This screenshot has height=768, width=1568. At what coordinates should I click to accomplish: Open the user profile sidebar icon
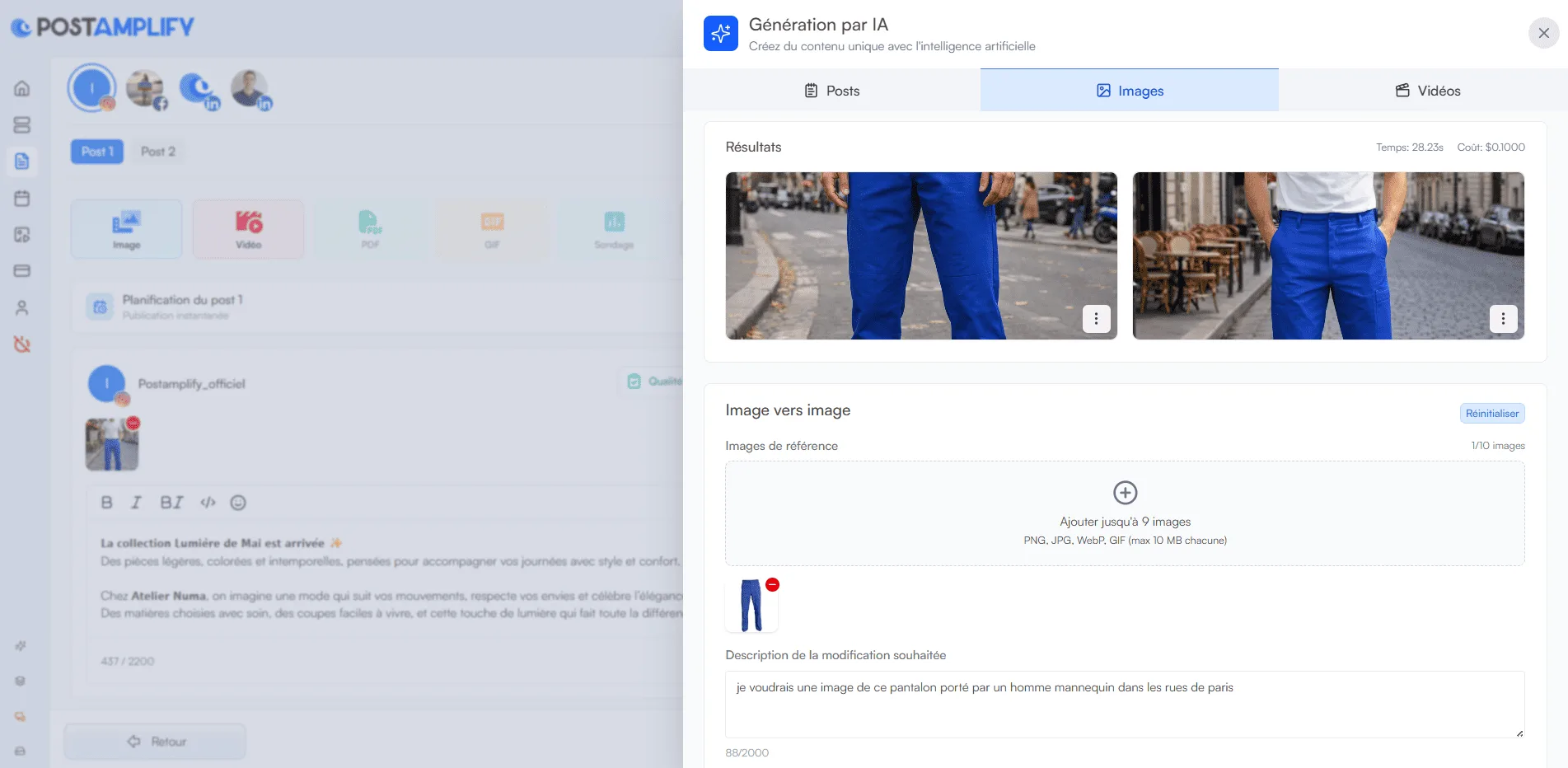(x=22, y=308)
